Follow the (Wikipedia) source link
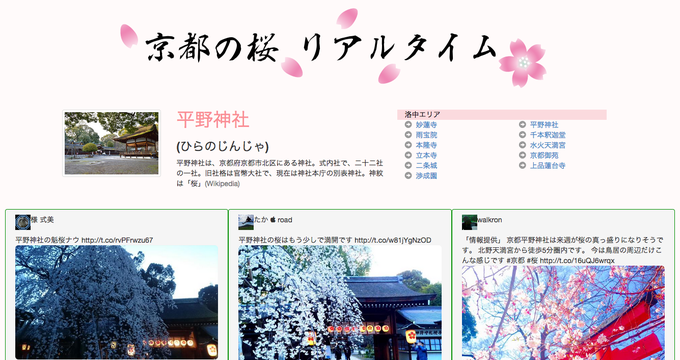Image resolution: width=680 pixels, height=360 pixels. point(222,183)
